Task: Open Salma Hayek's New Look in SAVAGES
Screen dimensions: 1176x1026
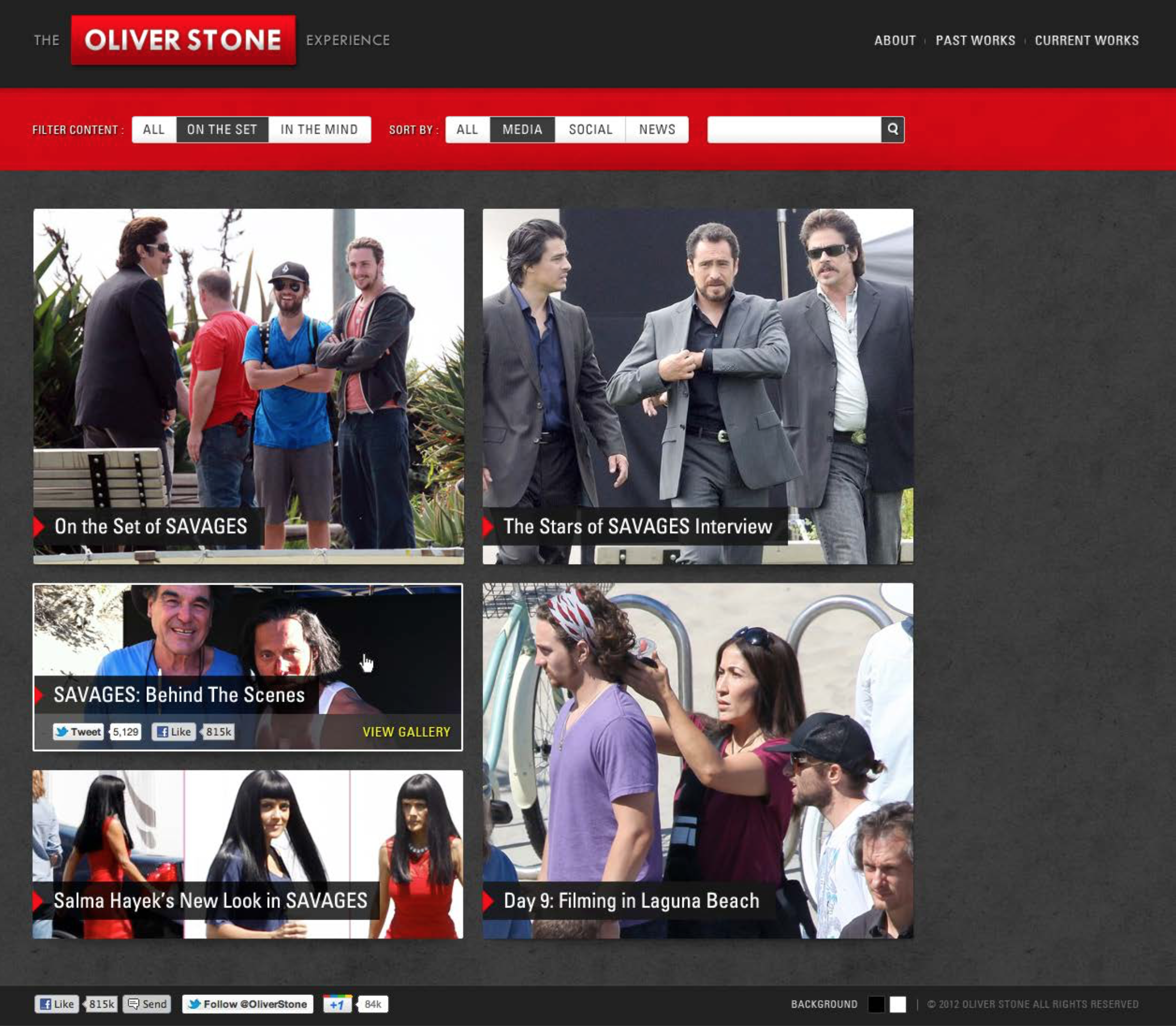Action: click(x=210, y=901)
